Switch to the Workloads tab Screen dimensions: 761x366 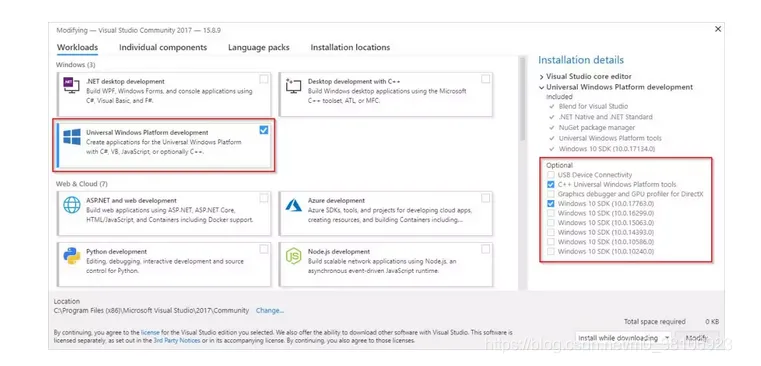pyautogui.click(x=77, y=48)
